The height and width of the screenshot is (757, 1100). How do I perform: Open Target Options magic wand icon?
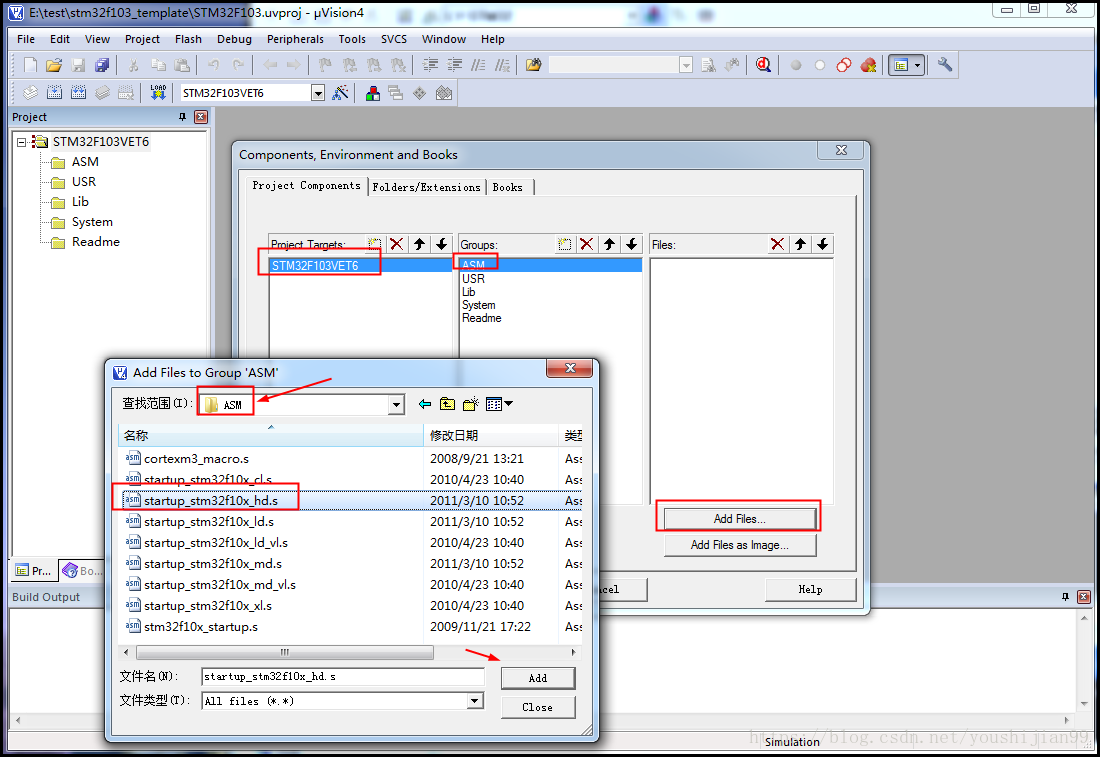[x=340, y=93]
